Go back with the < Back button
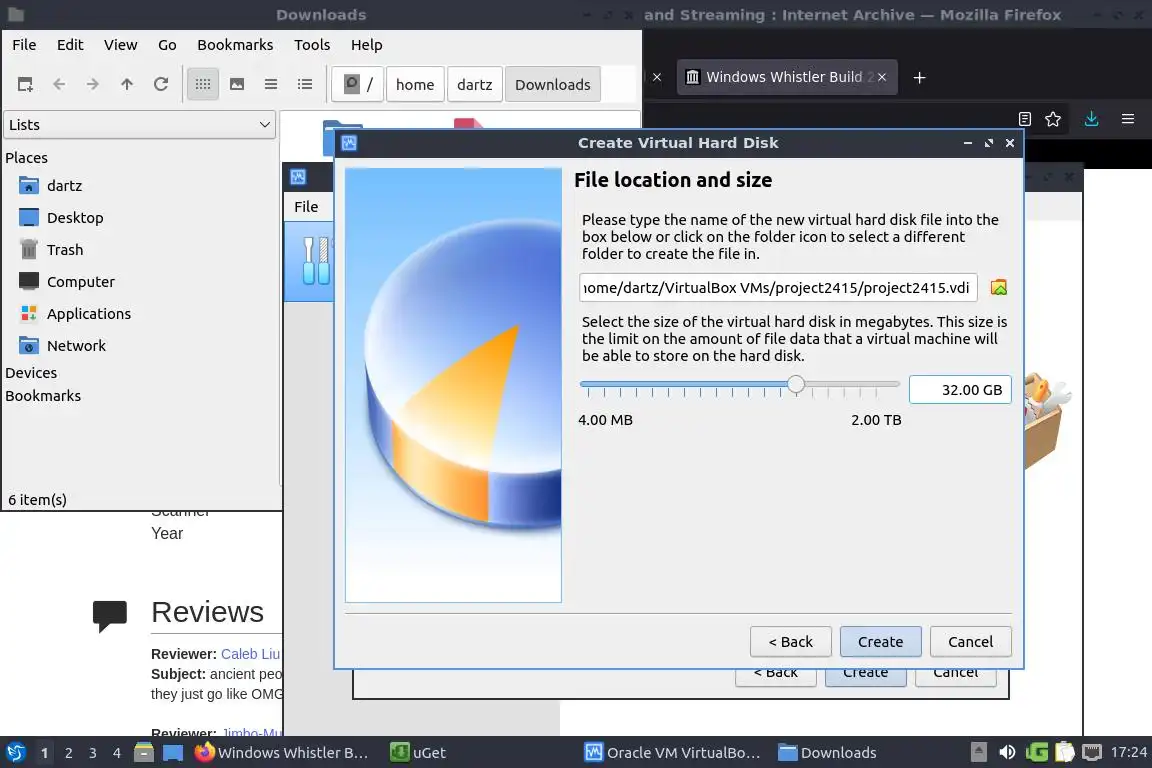 pos(791,642)
